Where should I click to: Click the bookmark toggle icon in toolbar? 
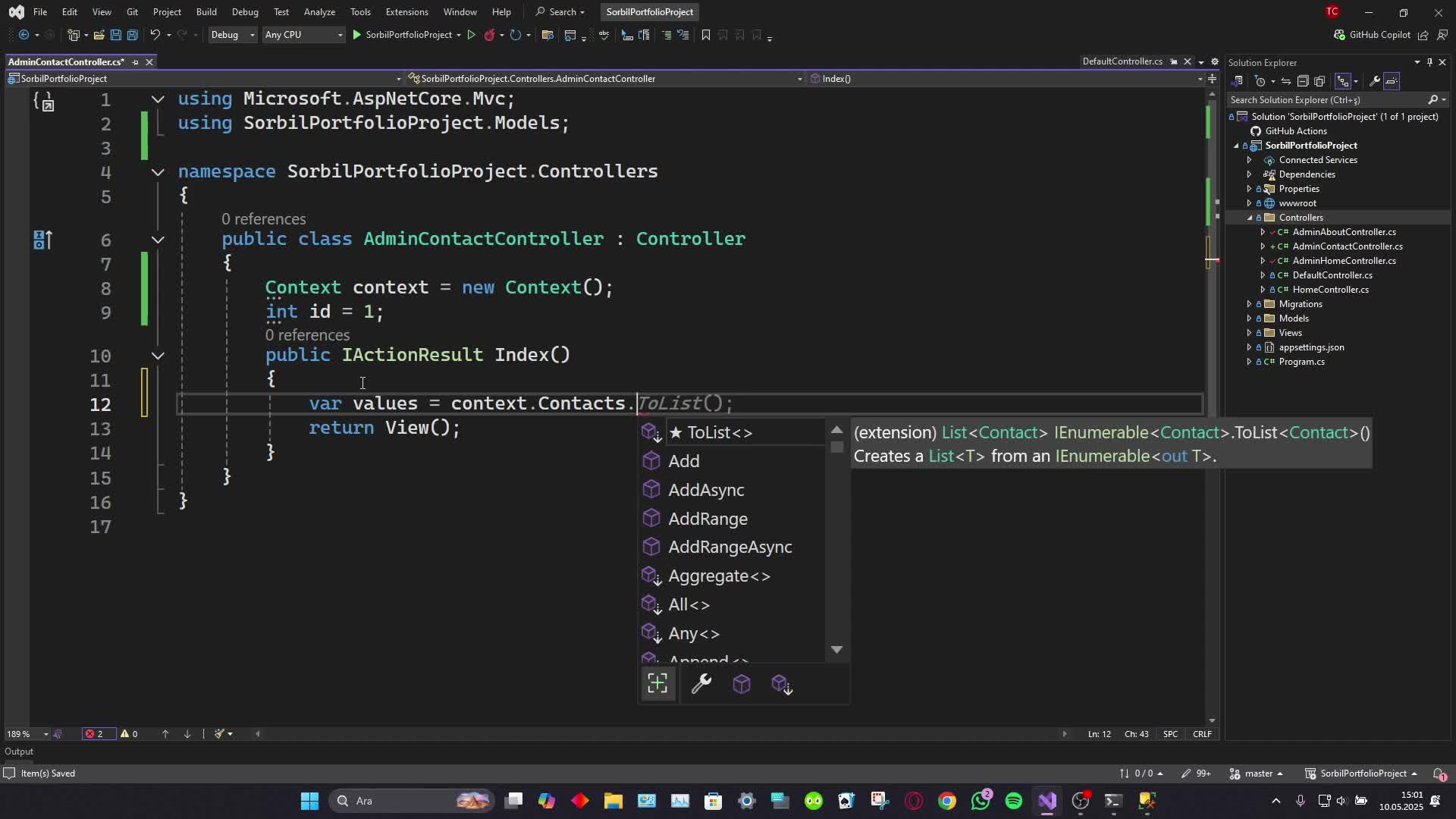(x=705, y=35)
